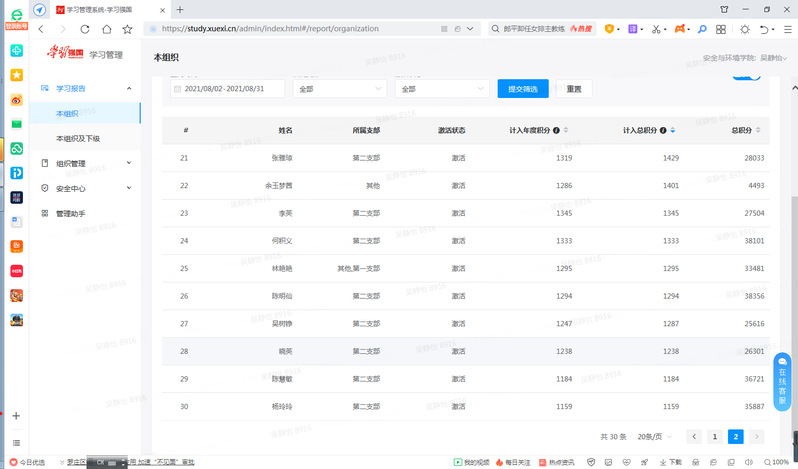
Task: Go to page 1 of the table
Action: 714,437
